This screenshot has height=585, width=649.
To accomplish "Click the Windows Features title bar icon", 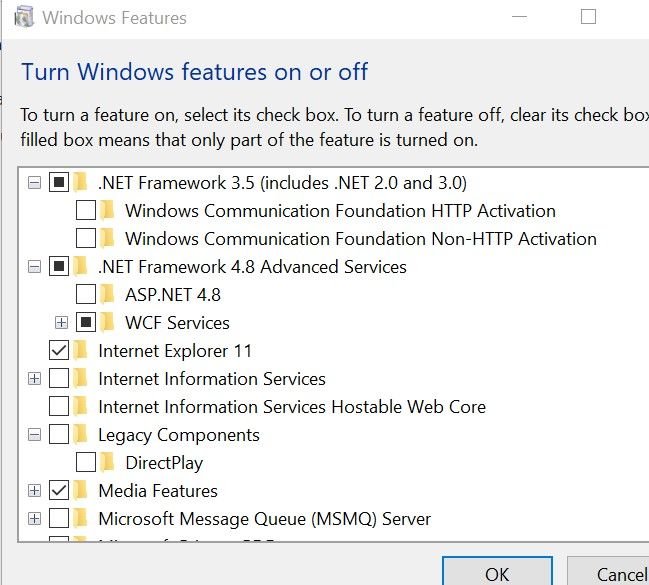I will point(24,18).
